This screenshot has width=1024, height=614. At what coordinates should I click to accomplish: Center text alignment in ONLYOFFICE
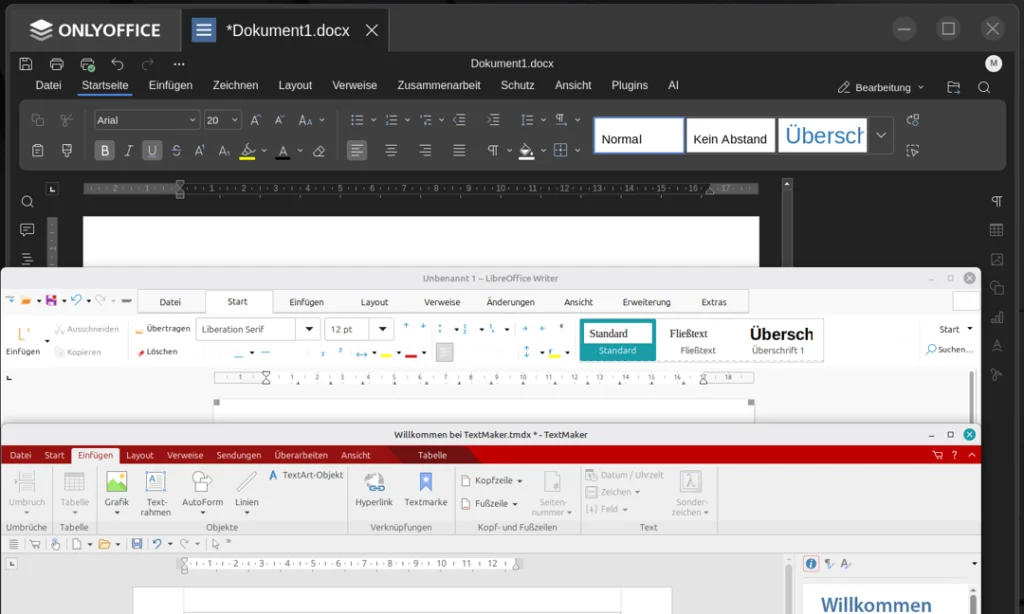coord(391,151)
